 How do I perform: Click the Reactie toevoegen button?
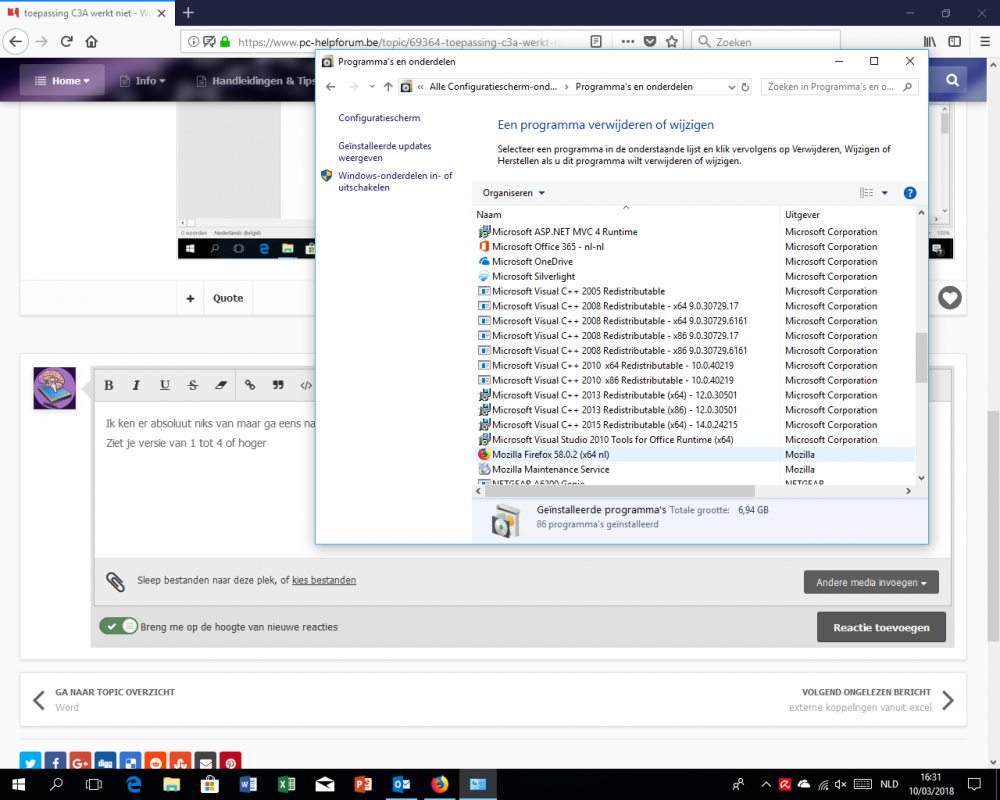pos(880,627)
